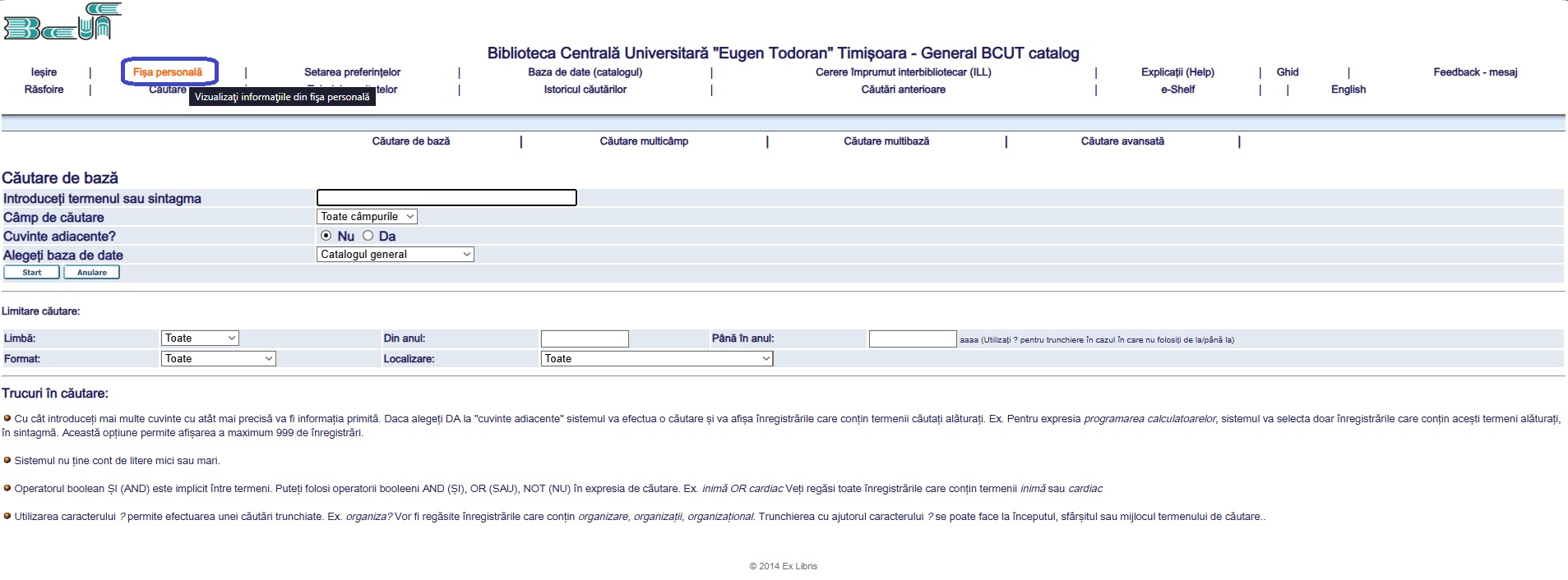Expand the Format dropdown
1568x580 pixels.
218,359
